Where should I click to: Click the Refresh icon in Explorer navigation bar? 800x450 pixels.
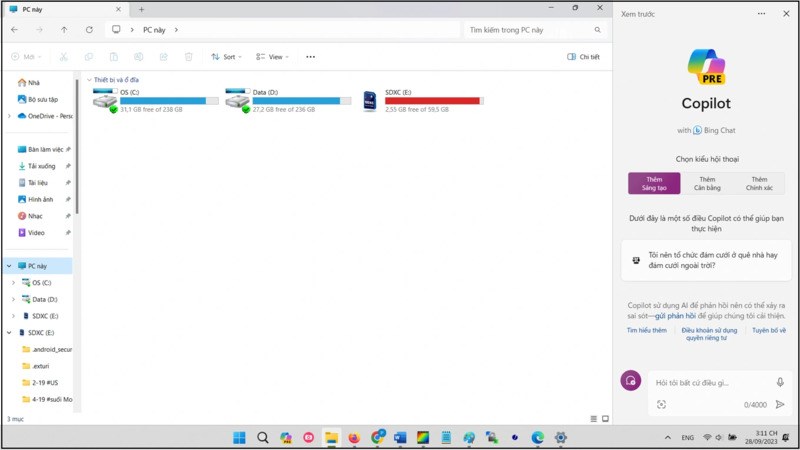(89, 30)
